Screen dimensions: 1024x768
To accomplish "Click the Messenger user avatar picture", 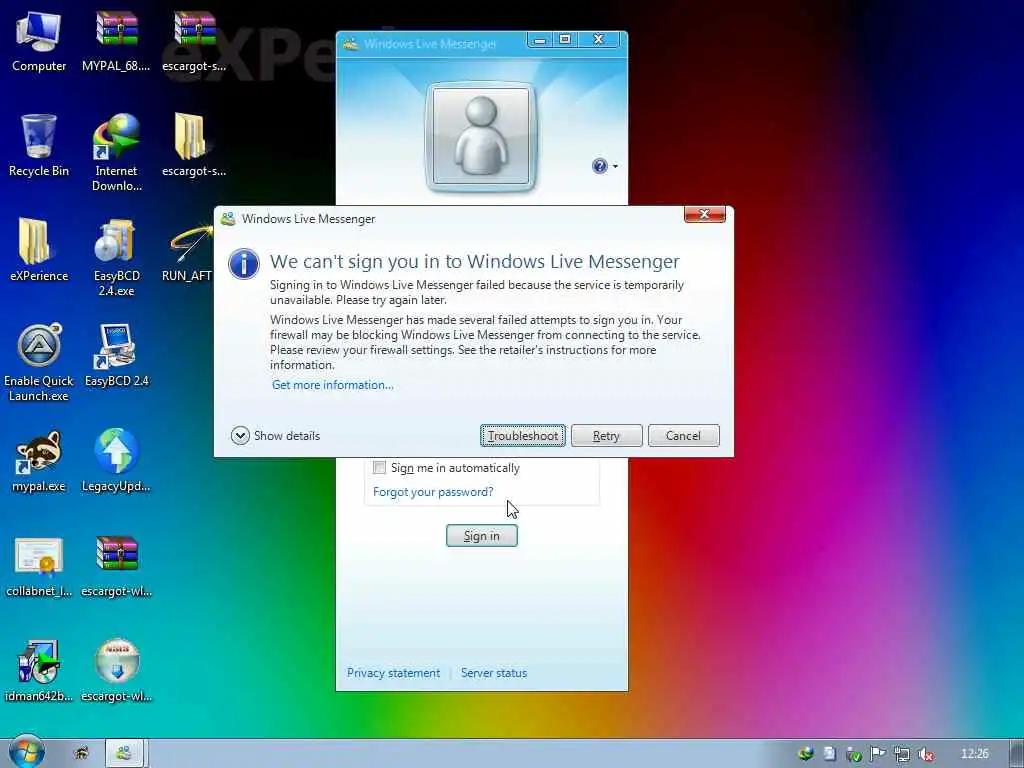I will pos(481,136).
